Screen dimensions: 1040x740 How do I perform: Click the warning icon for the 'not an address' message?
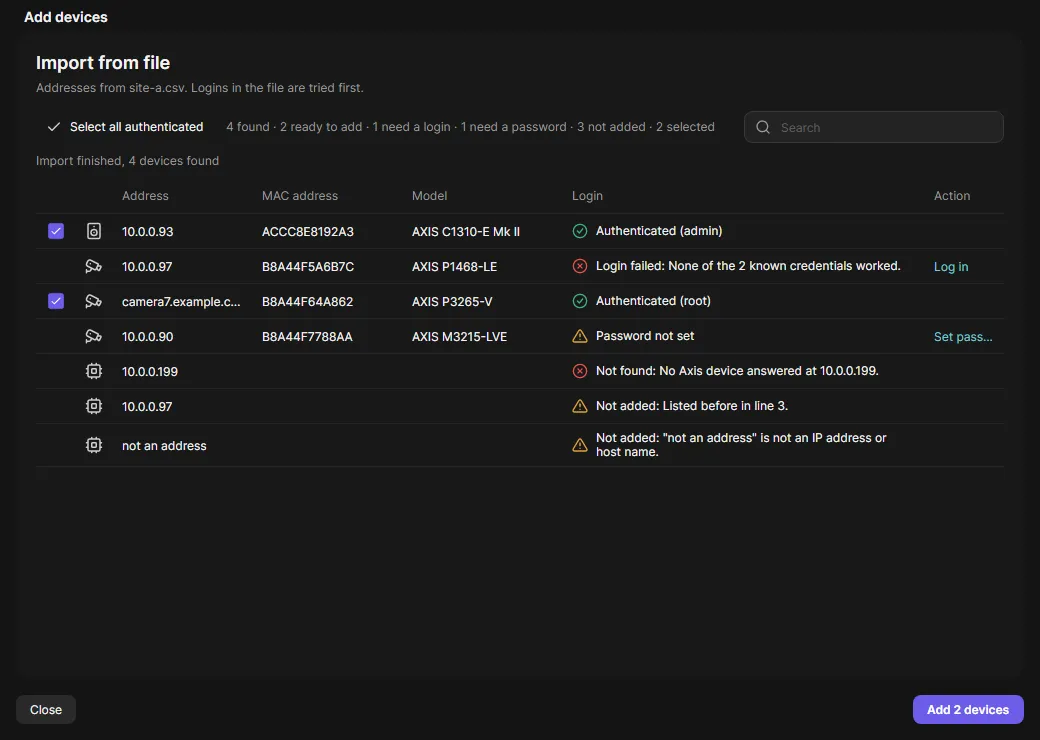click(580, 446)
